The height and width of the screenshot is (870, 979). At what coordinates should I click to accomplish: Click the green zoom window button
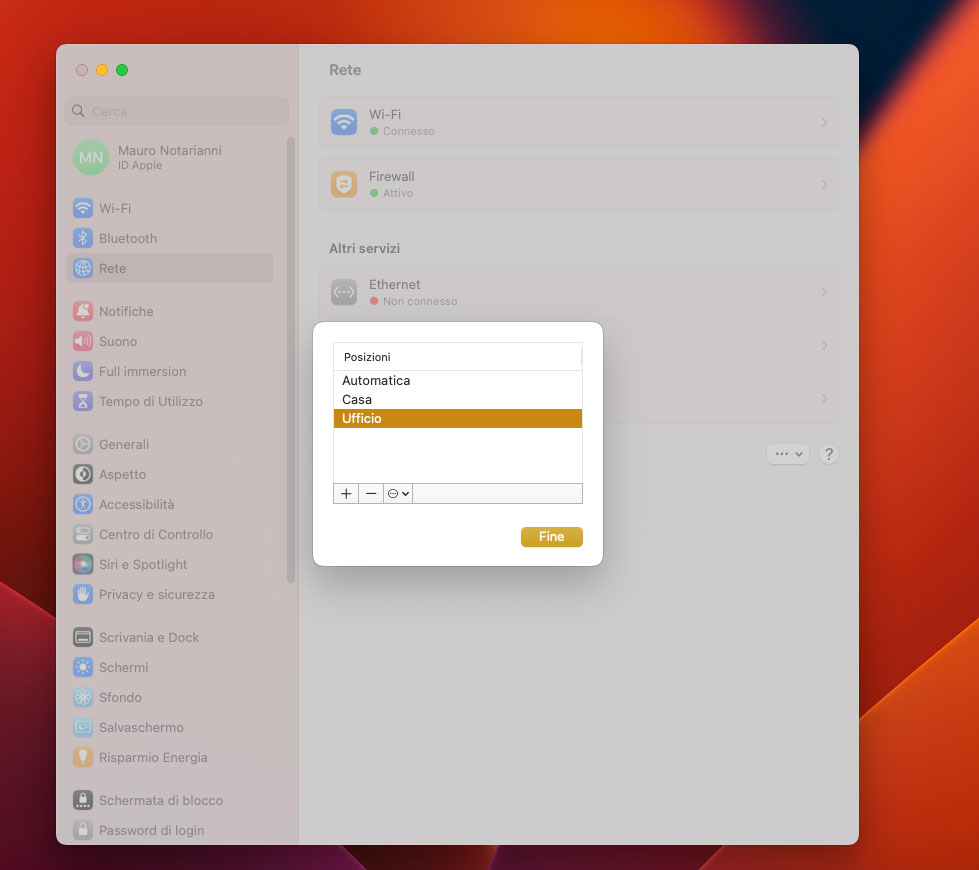pyautogui.click(x=122, y=70)
